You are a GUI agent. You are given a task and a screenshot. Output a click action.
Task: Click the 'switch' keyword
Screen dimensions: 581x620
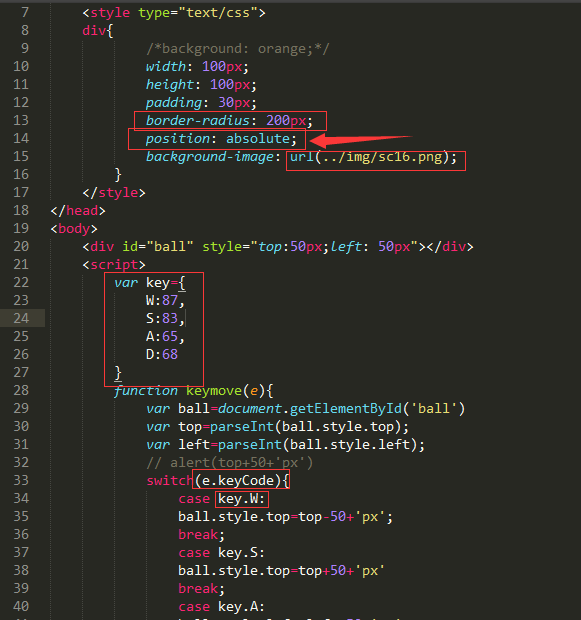point(170,481)
